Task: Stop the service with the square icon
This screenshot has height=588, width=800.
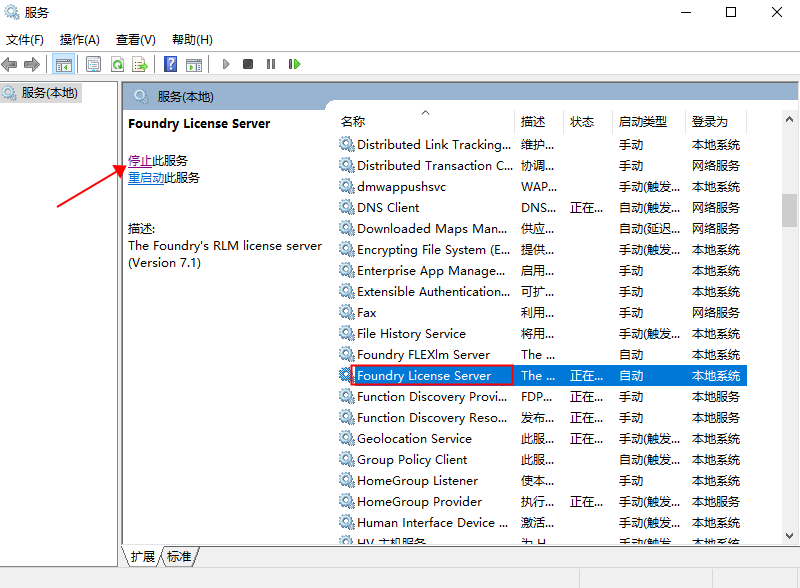Action: click(x=250, y=63)
